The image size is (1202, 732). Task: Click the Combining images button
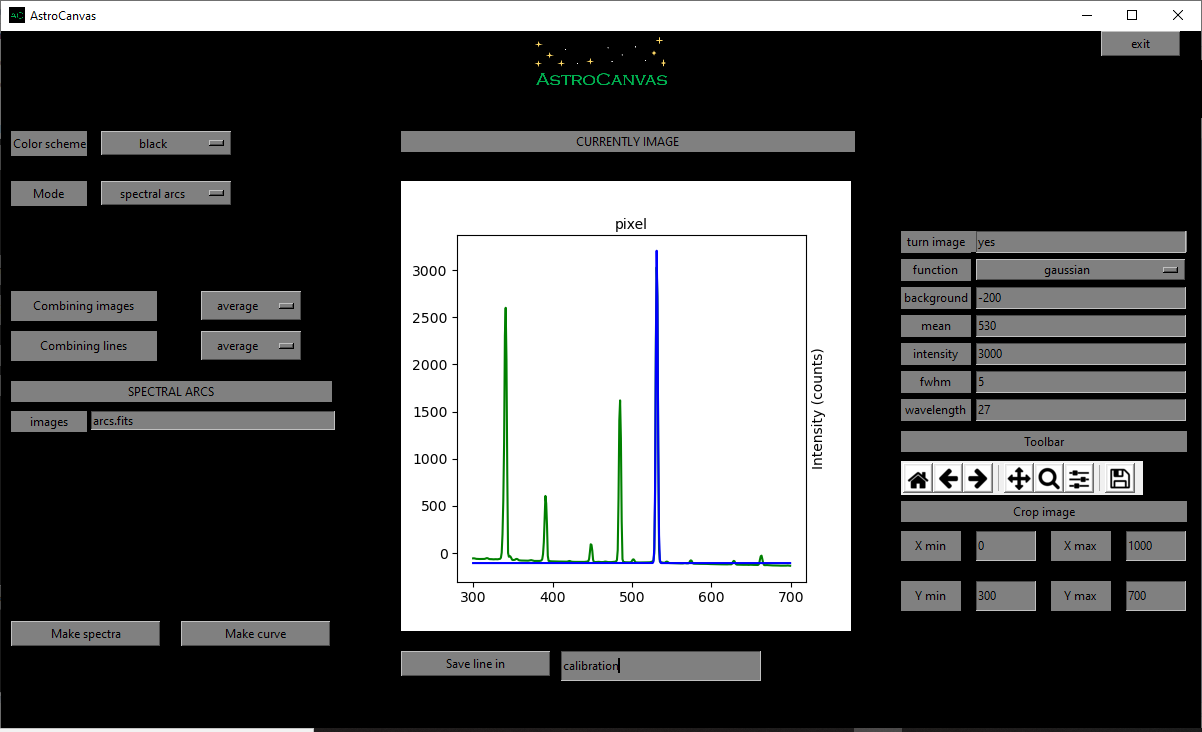pyautogui.click(x=84, y=306)
